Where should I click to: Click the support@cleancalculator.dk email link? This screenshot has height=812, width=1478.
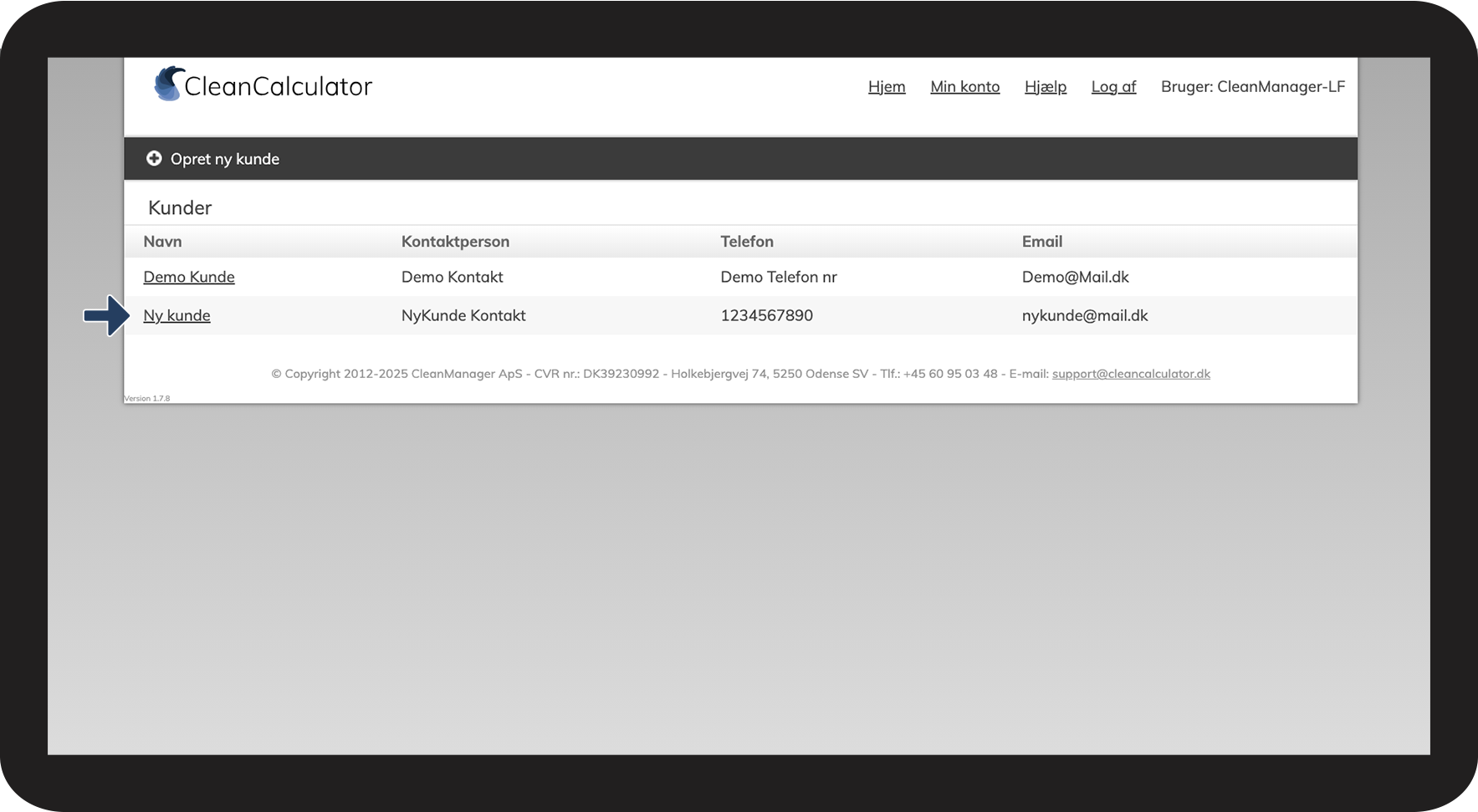pyautogui.click(x=1131, y=374)
